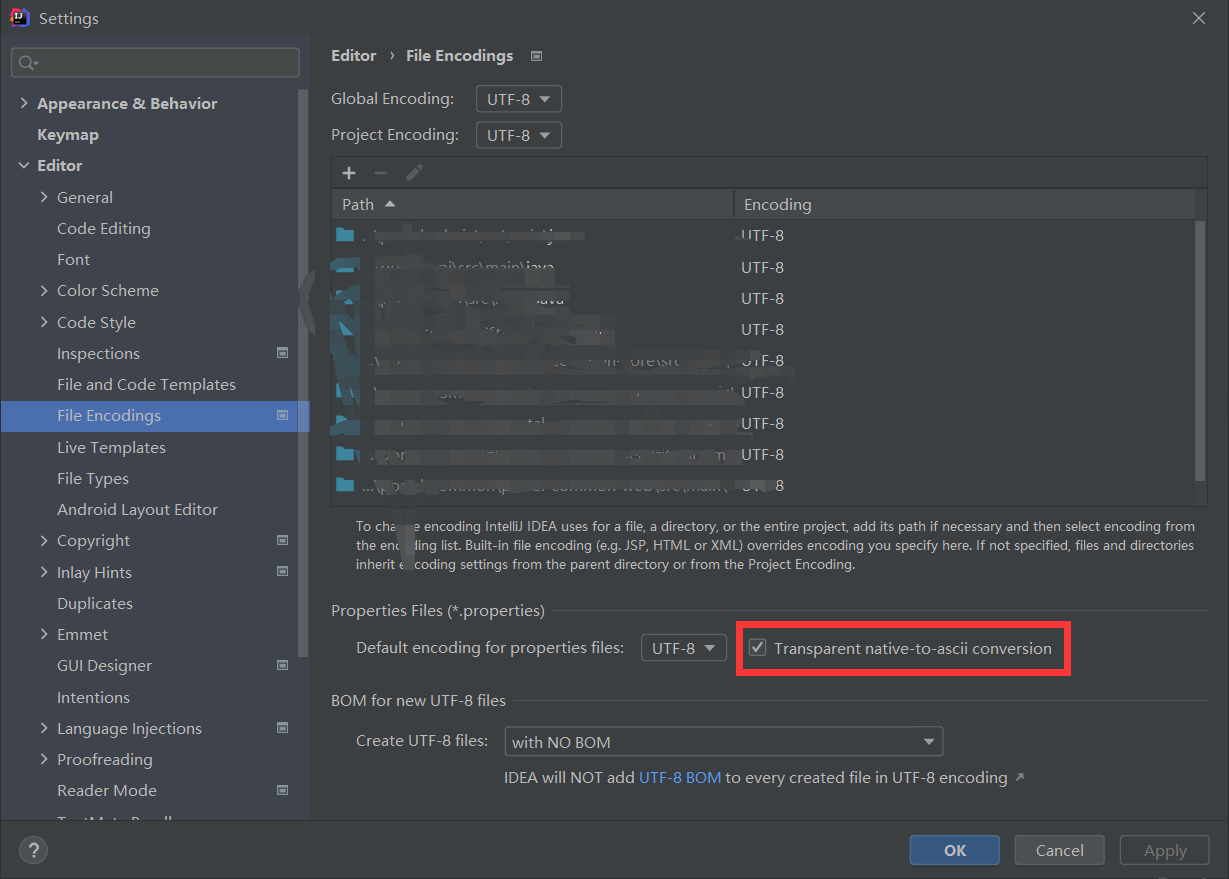Click the remove path minus icon
Image resolution: width=1229 pixels, height=879 pixels.
[381, 173]
